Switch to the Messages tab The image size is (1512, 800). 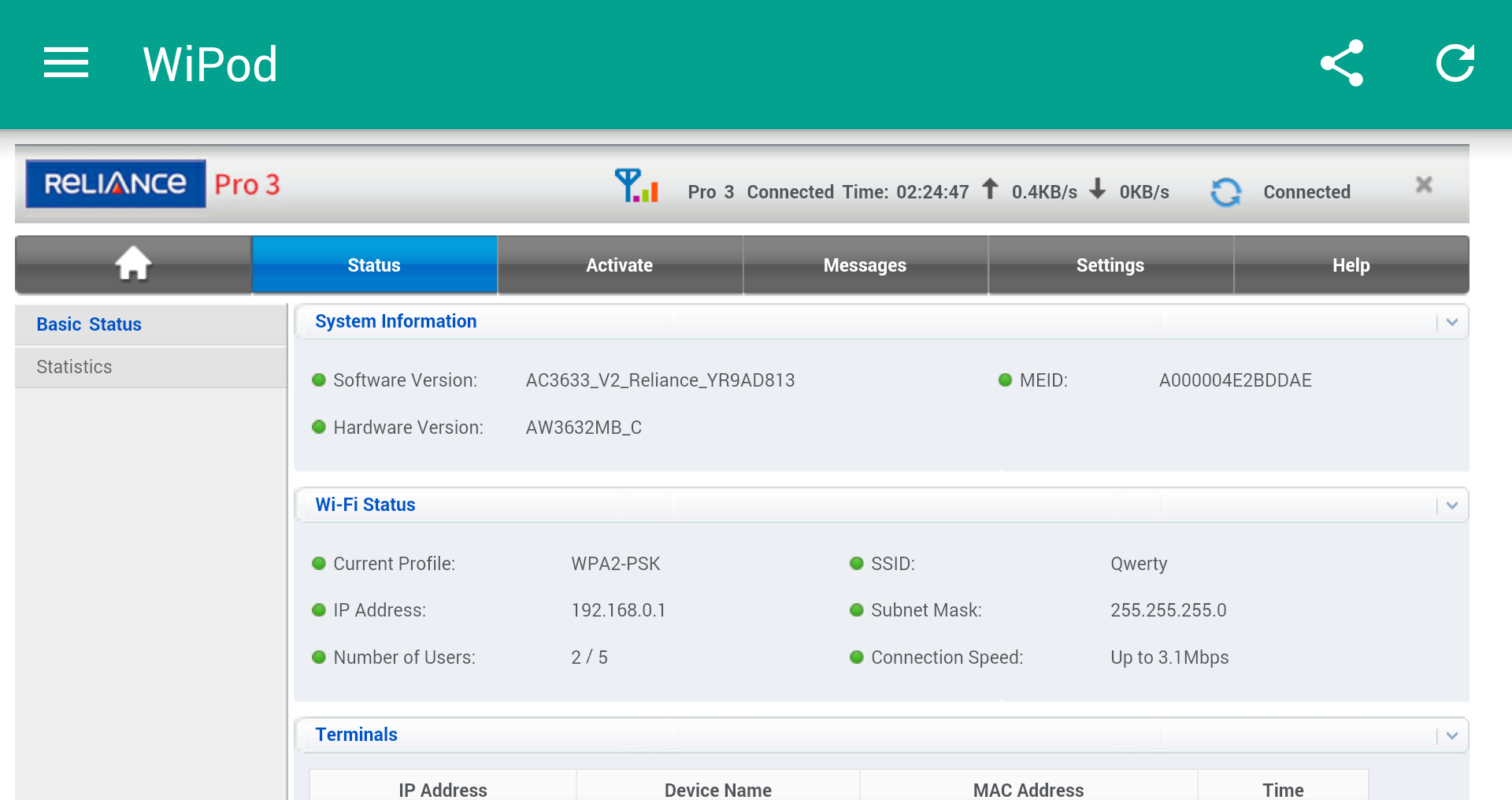(865, 265)
